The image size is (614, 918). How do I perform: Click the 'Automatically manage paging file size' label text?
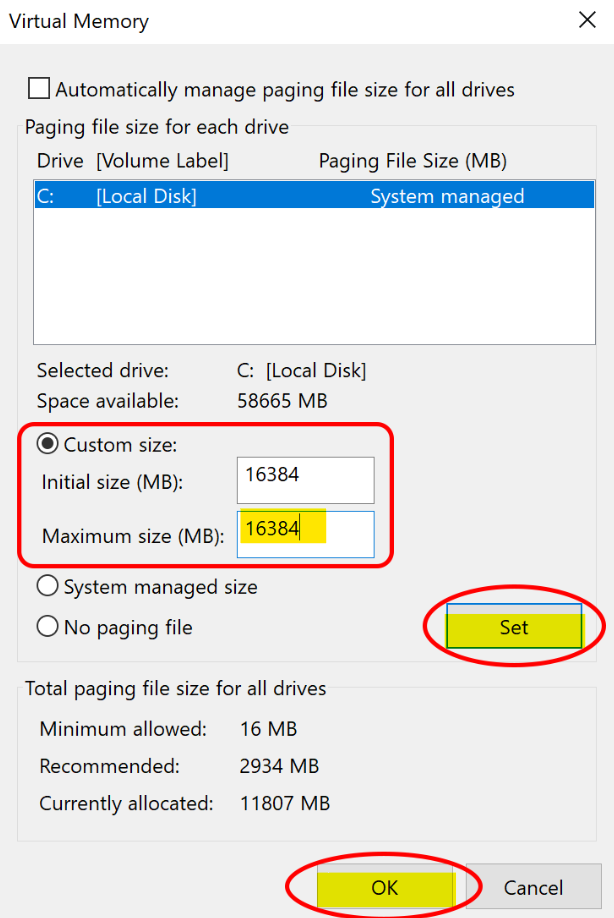285,90
